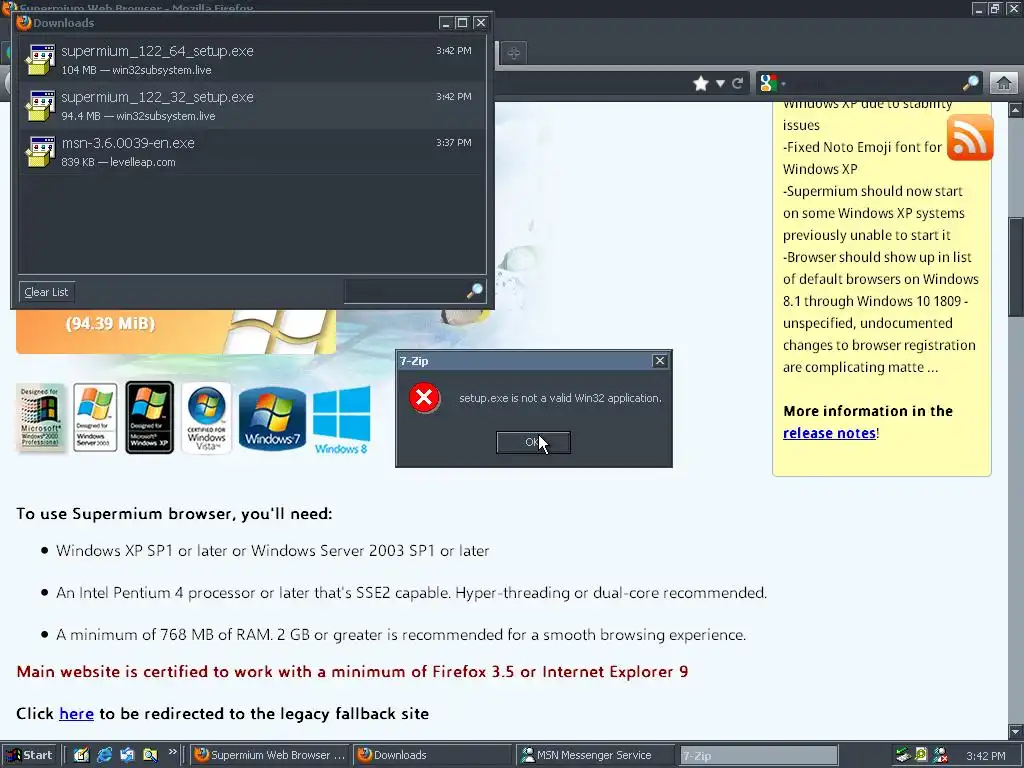Maximize the Downloads window
Viewport: 1024px width, 768px height.
pyautogui.click(x=462, y=23)
